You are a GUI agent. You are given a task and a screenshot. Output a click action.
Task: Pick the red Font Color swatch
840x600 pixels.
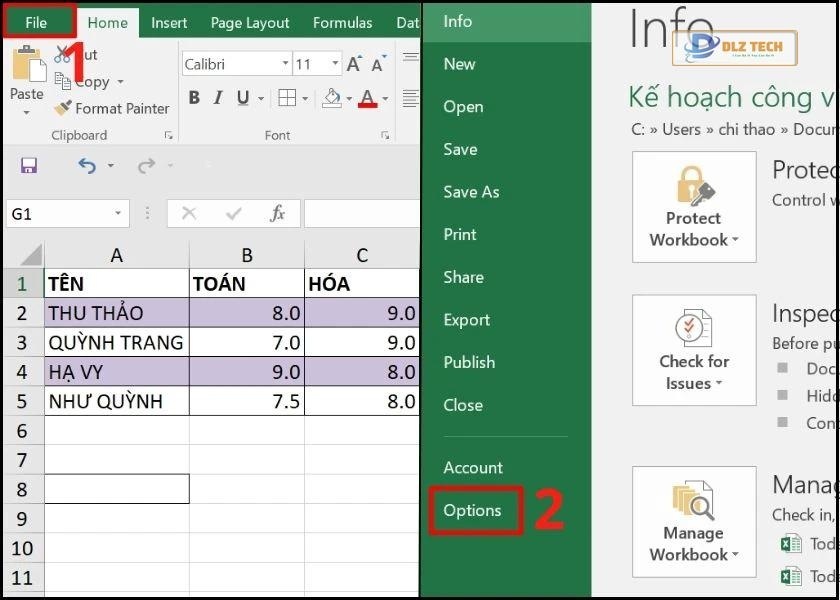coord(366,98)
